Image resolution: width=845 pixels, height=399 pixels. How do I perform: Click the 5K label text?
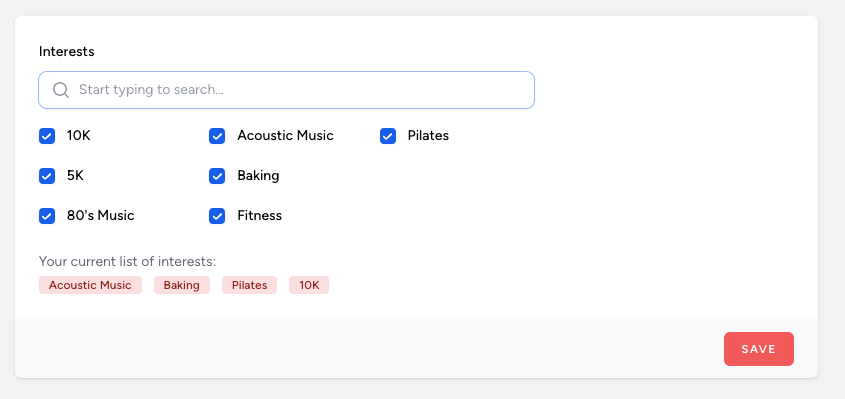point(75,176)
